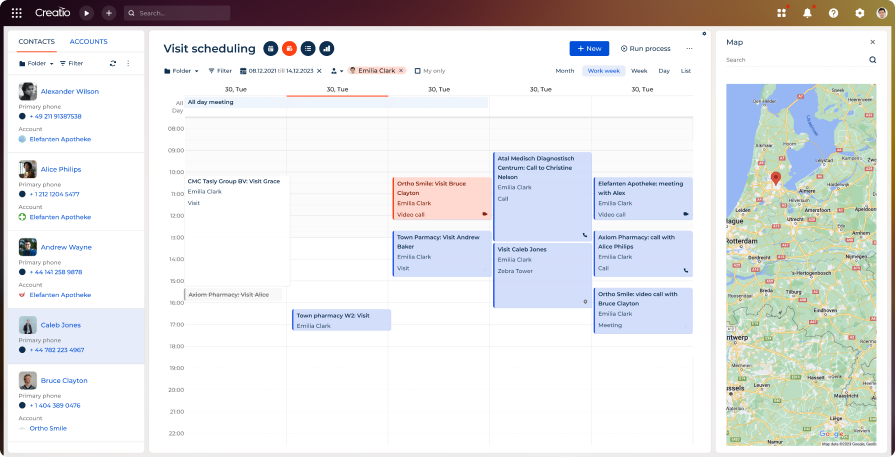This screenshot has width=895, height=457.
Task: Click the top bar Search field
Action: click(177, 13)
